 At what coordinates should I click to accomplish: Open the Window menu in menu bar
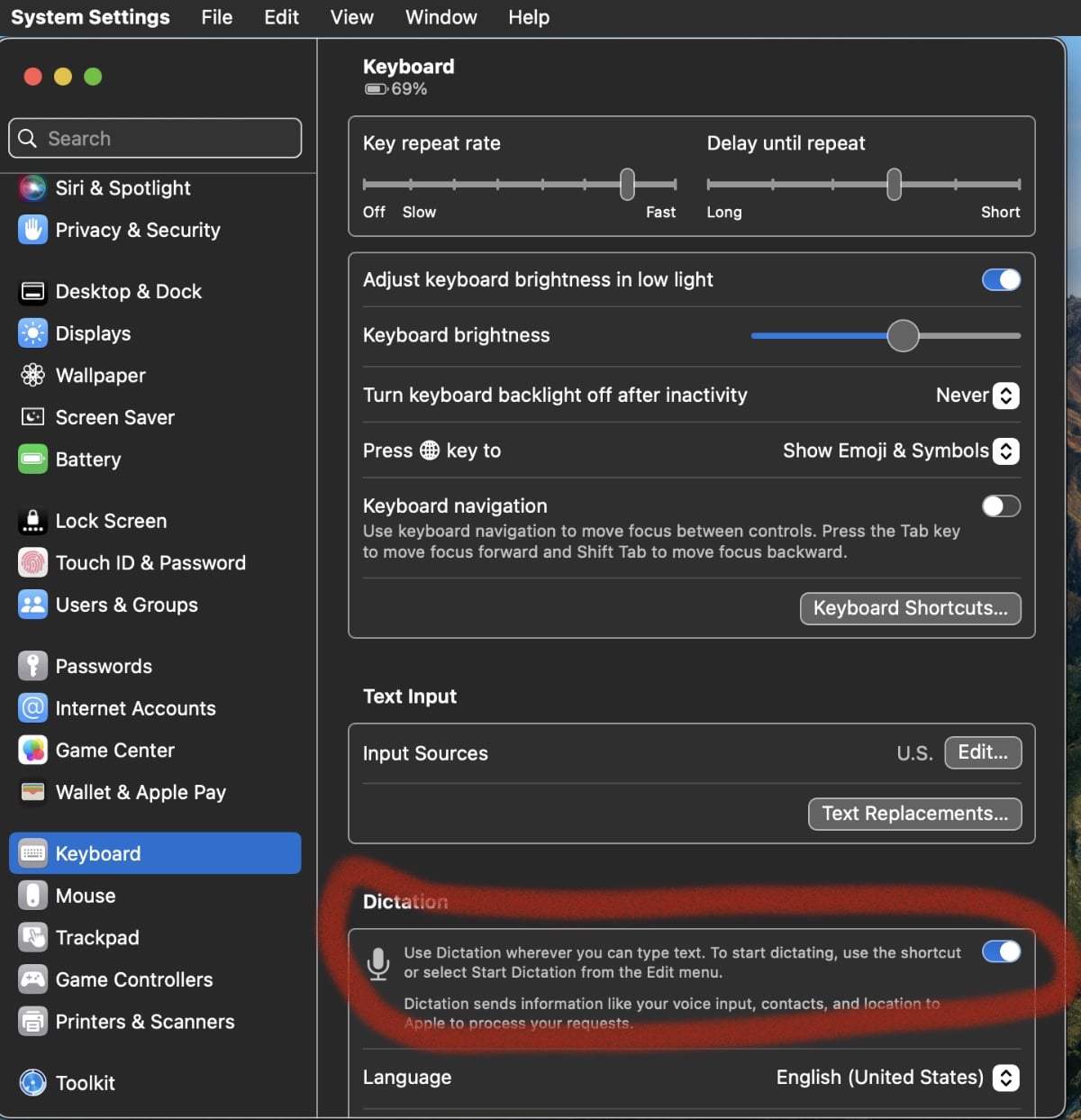pyautogui.click(x=441, y=17)
